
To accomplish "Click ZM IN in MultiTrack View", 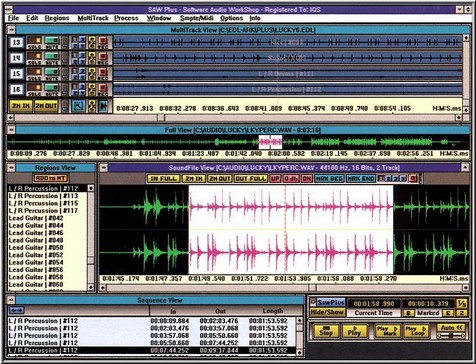I will (x=21, y=106).
